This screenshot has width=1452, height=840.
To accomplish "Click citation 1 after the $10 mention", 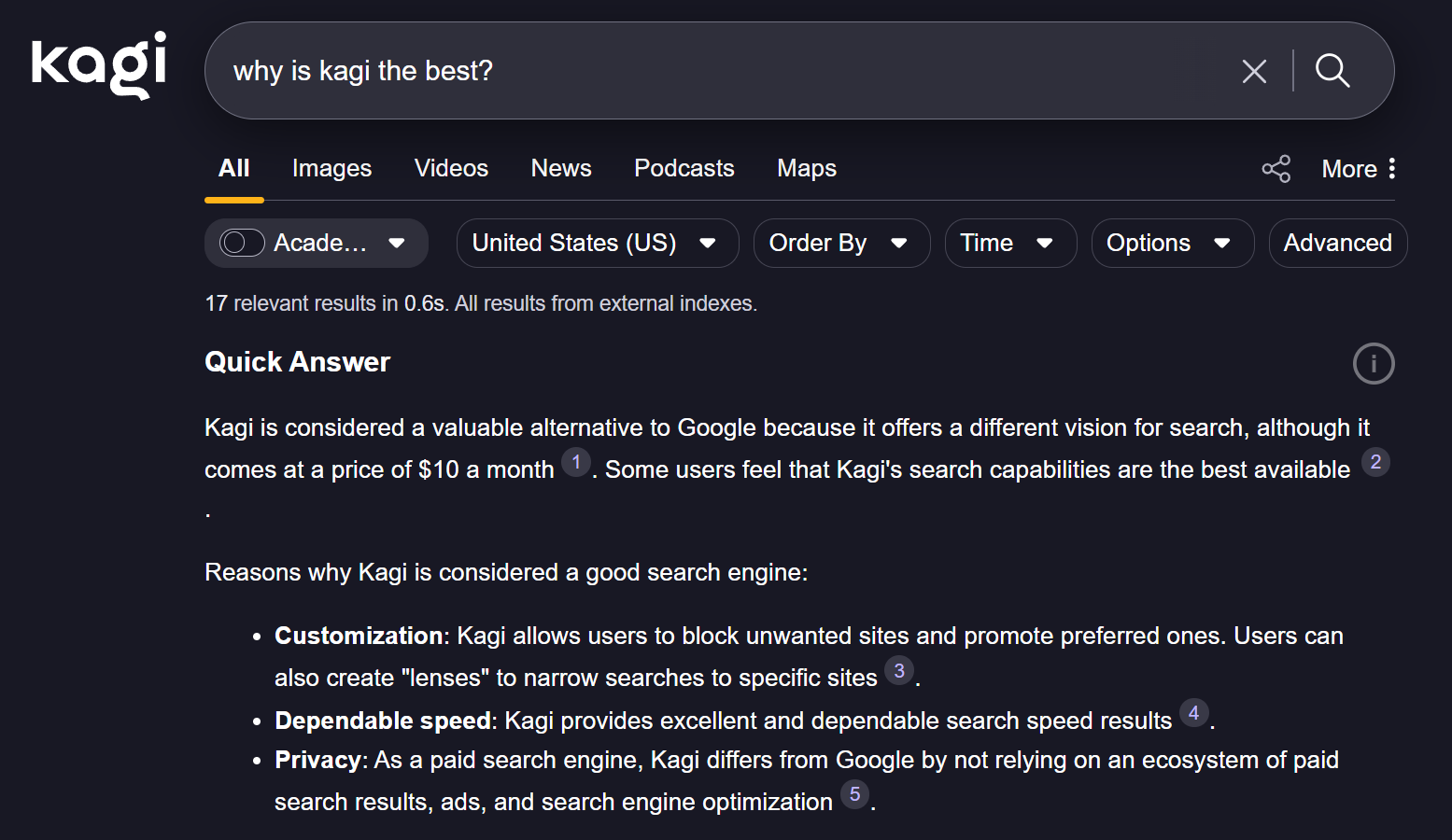I will click(x=576, y=462).
